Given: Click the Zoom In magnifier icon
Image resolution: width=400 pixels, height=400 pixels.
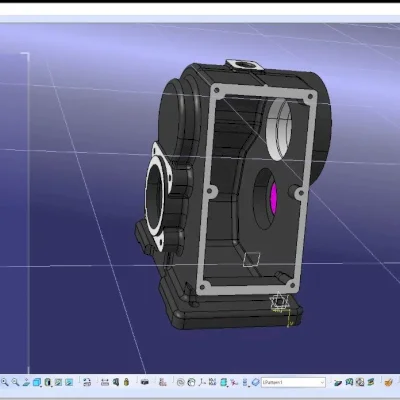Looking at the screenshot, I should 4,382.
